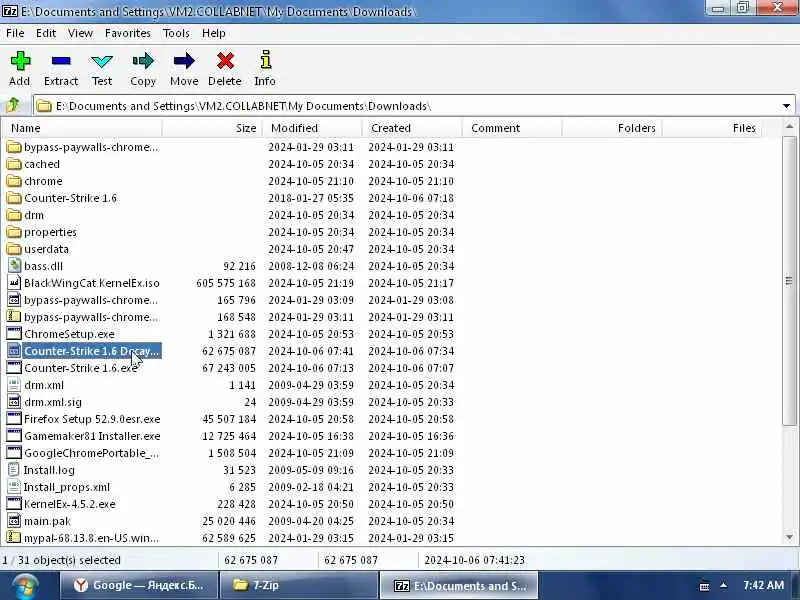Click the drm folder icon

tap(14, 215)
